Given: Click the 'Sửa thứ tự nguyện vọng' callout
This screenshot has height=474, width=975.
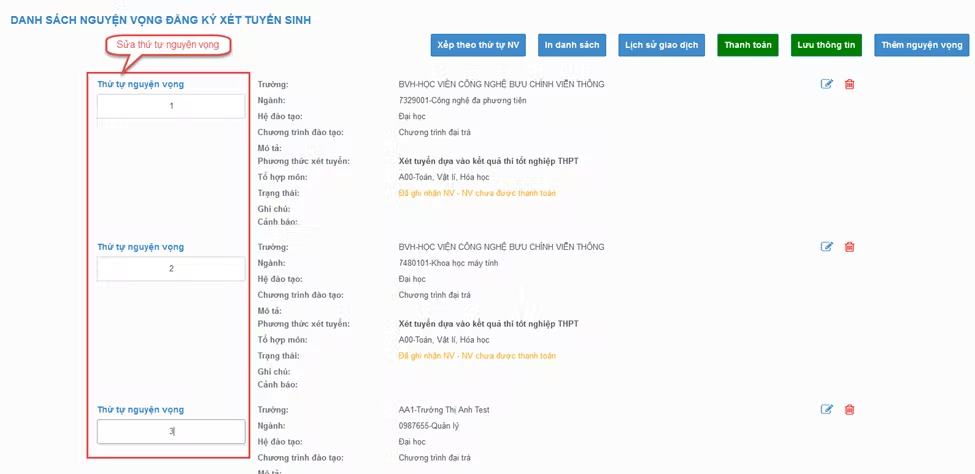Looking at the screenshot, I should pyautogui.click(x=168, y=45).
